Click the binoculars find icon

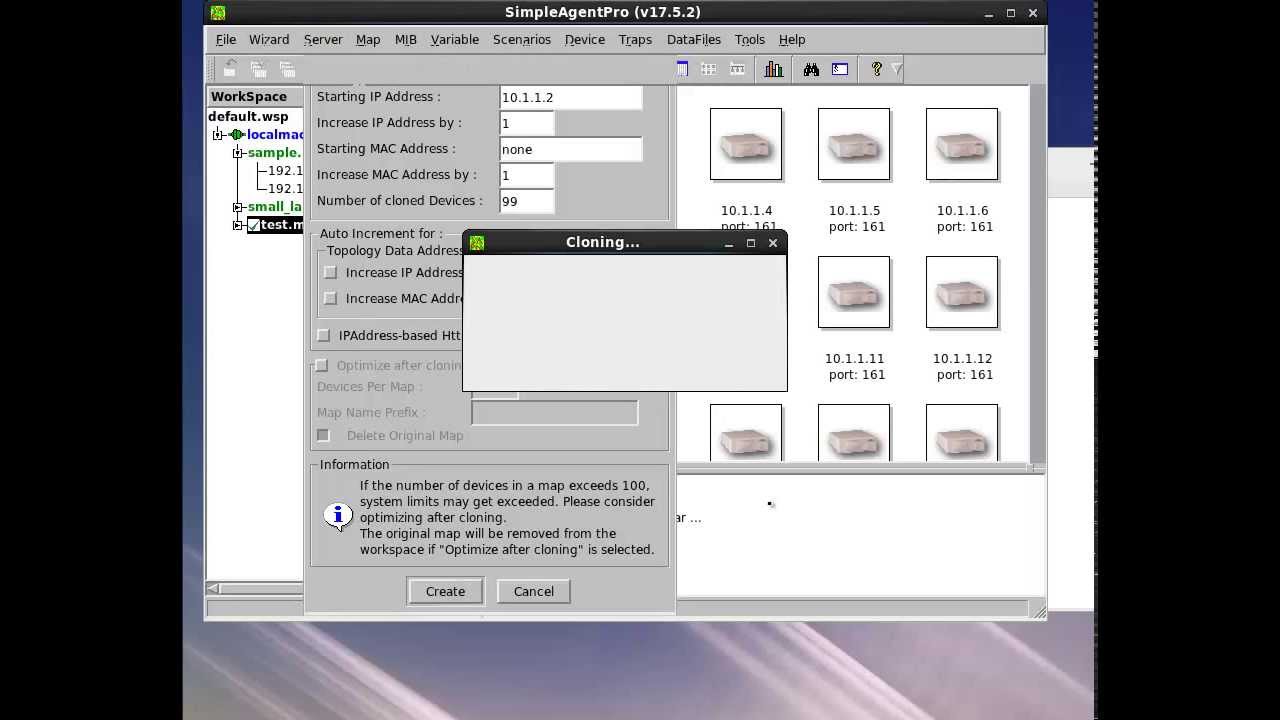point(811,69)
